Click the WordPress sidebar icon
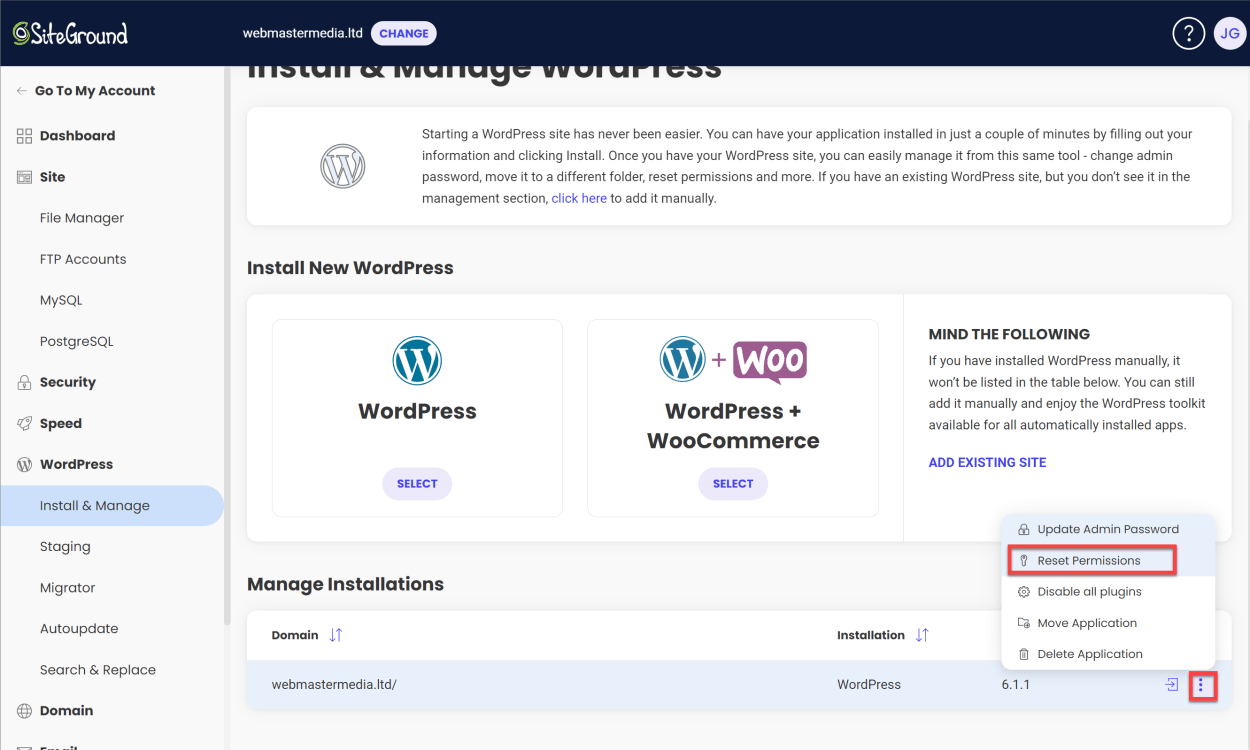 pyautogui.click(x=24, y=464)
